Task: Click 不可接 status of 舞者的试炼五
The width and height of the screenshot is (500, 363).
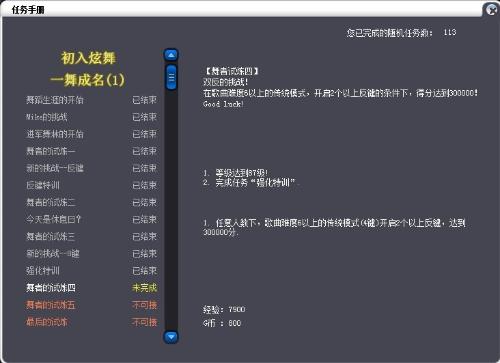Action: (x=144, y=305)
